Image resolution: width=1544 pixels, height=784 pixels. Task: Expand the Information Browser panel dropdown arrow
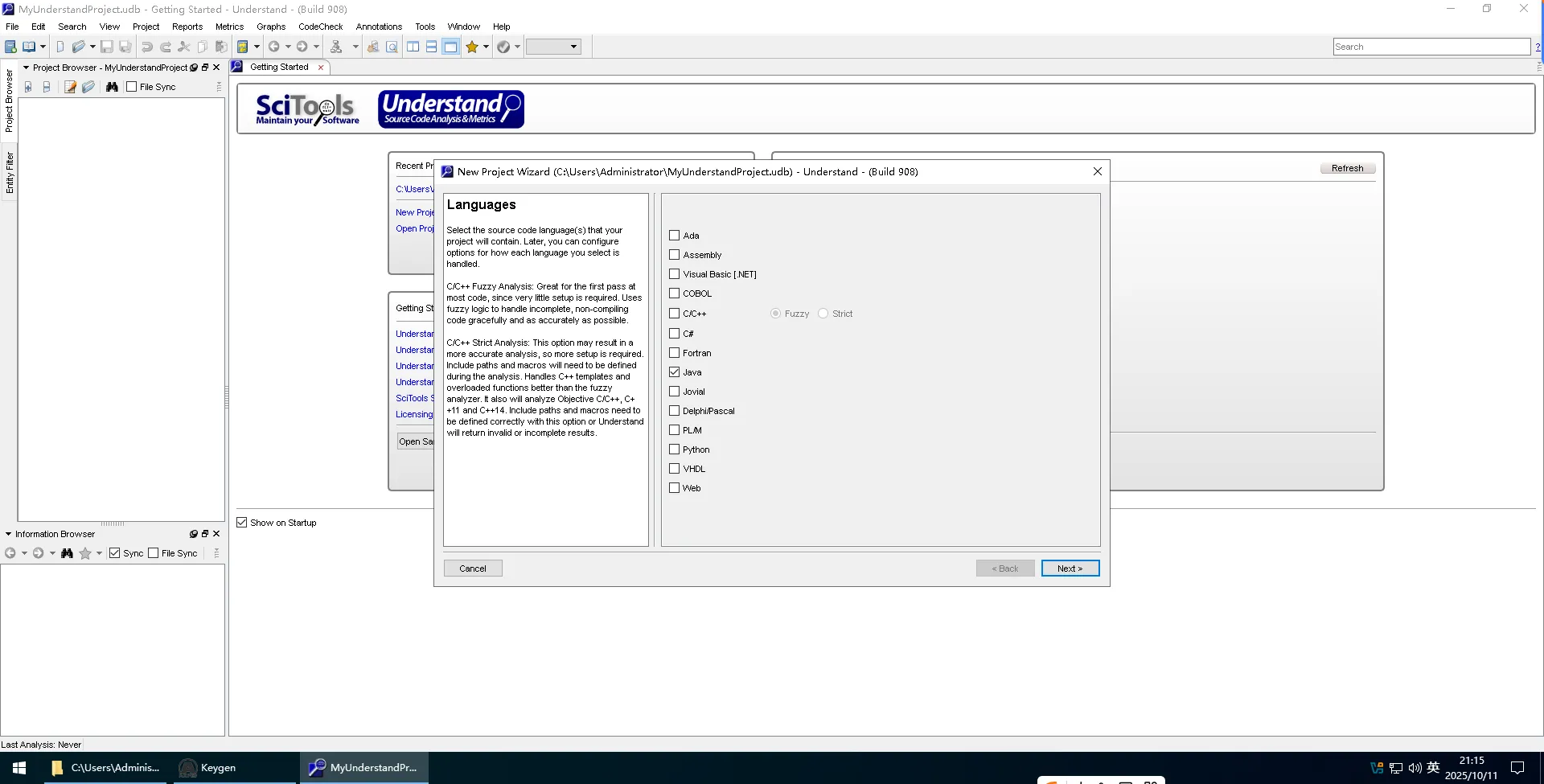pos(8,534)
